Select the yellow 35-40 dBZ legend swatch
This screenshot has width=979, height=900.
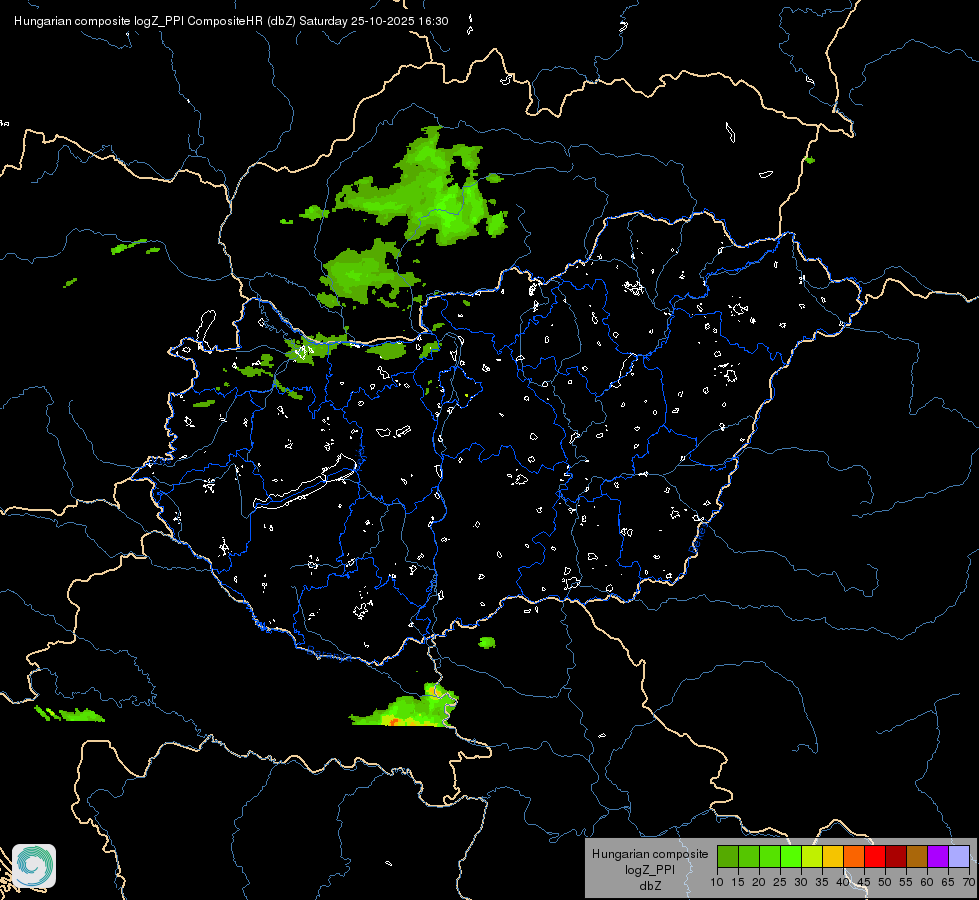833,857
